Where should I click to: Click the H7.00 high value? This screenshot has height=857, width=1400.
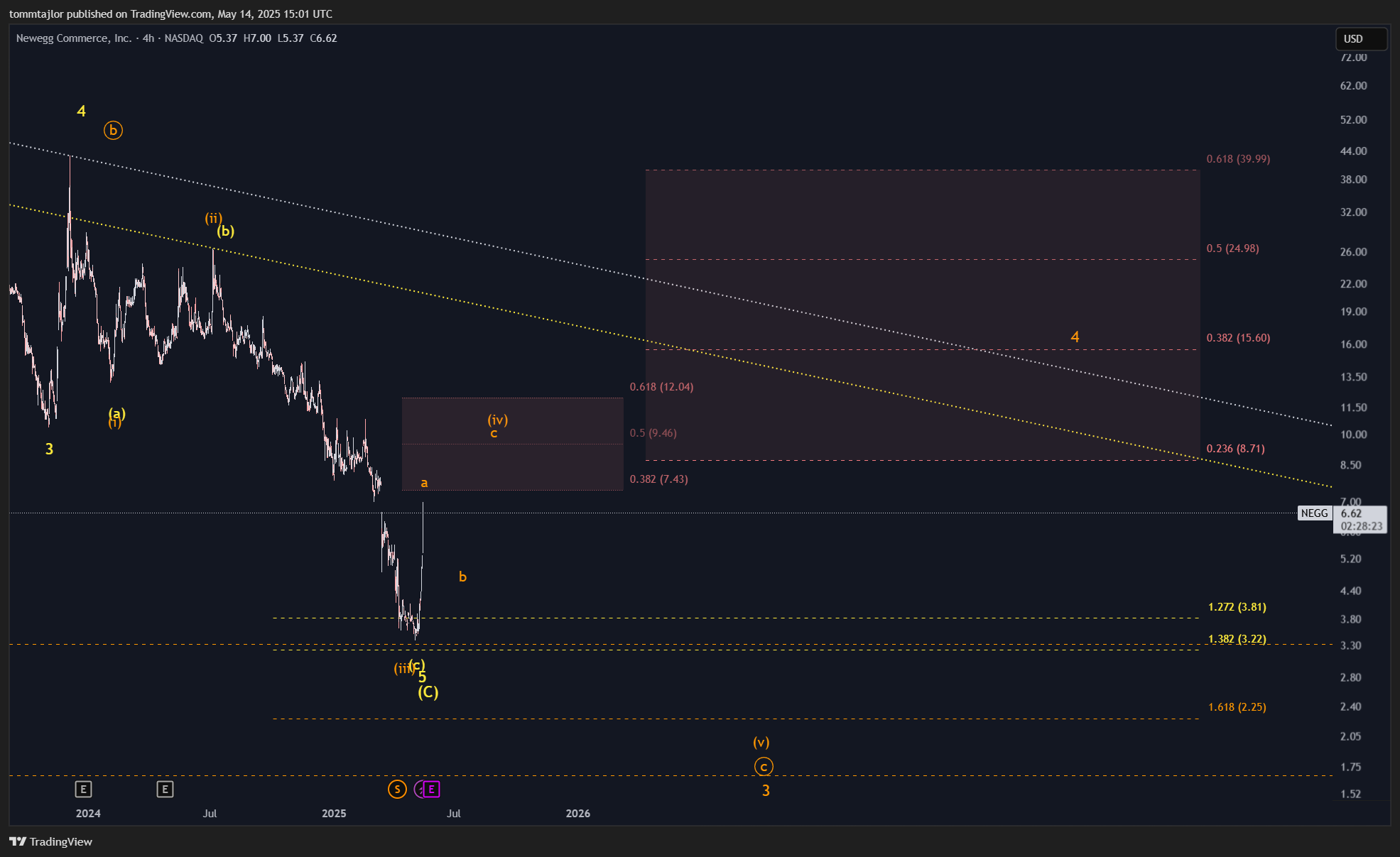click(x=257, y=38)
